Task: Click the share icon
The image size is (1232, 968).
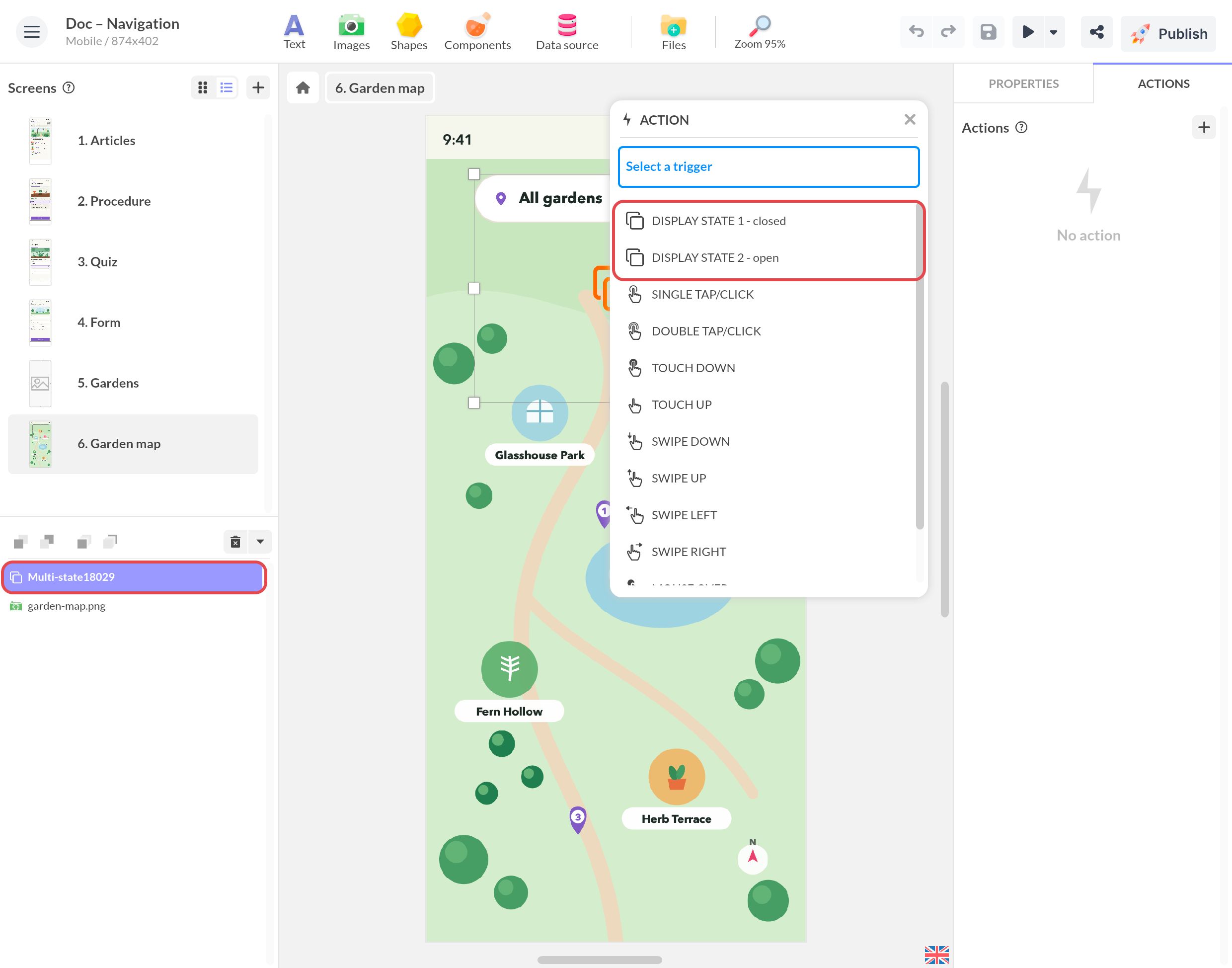Action: click(x=1096, y=32)
